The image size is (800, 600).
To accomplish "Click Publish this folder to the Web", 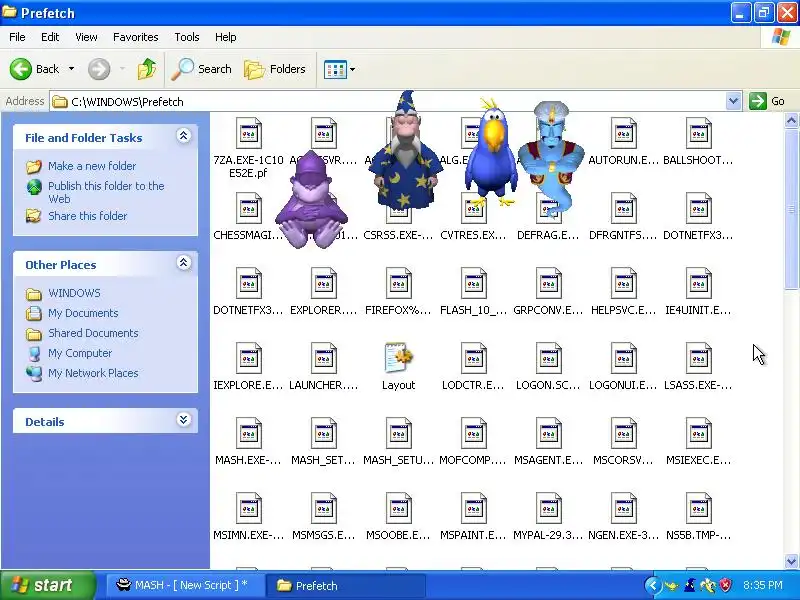I will click(106, 192).
